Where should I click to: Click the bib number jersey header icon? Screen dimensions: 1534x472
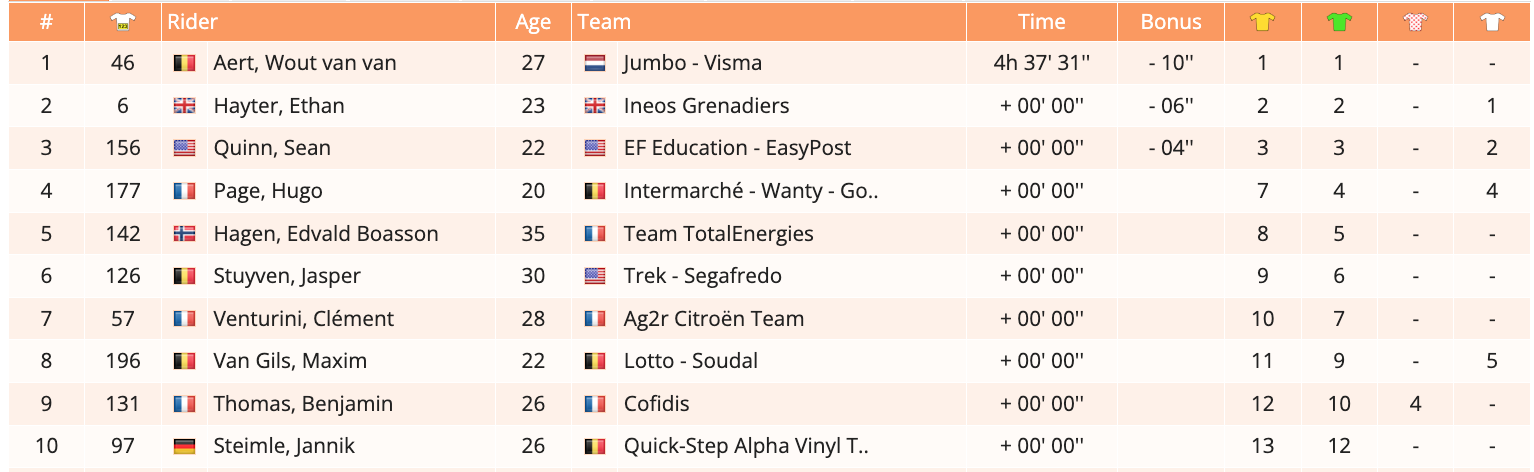pyautogui.click(x=122, y=21)
